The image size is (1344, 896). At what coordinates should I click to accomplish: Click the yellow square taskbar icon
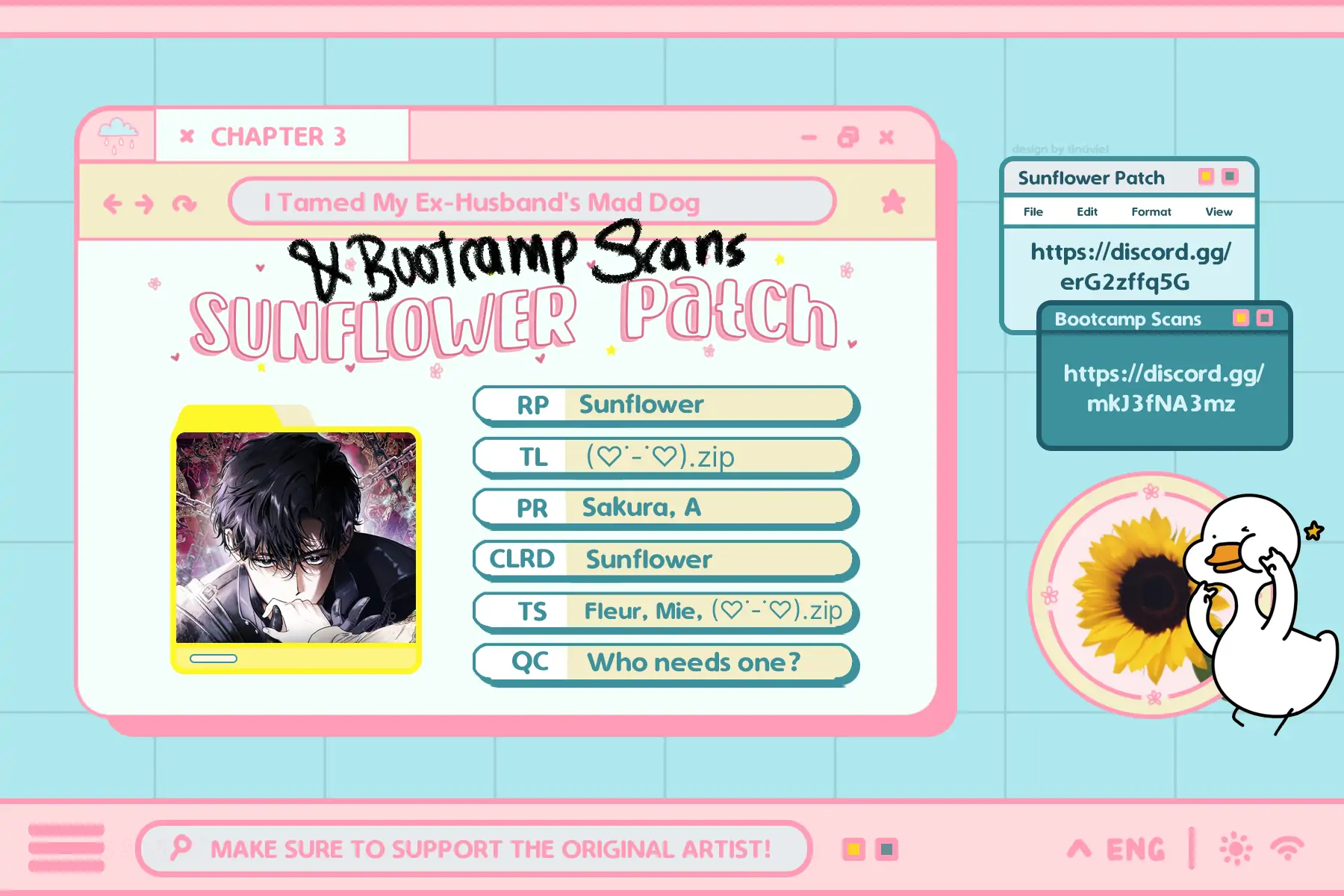(853, 849)
